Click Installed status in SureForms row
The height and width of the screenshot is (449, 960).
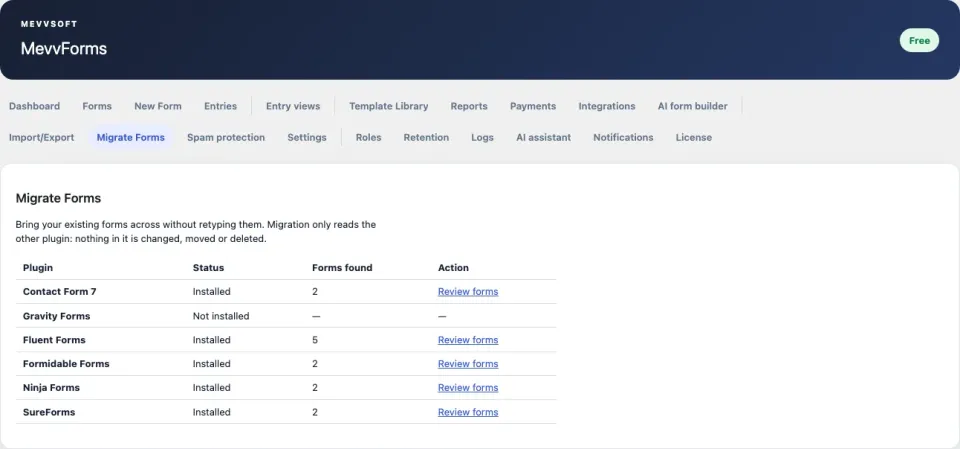pyautogui.click(x=212, y=412)
